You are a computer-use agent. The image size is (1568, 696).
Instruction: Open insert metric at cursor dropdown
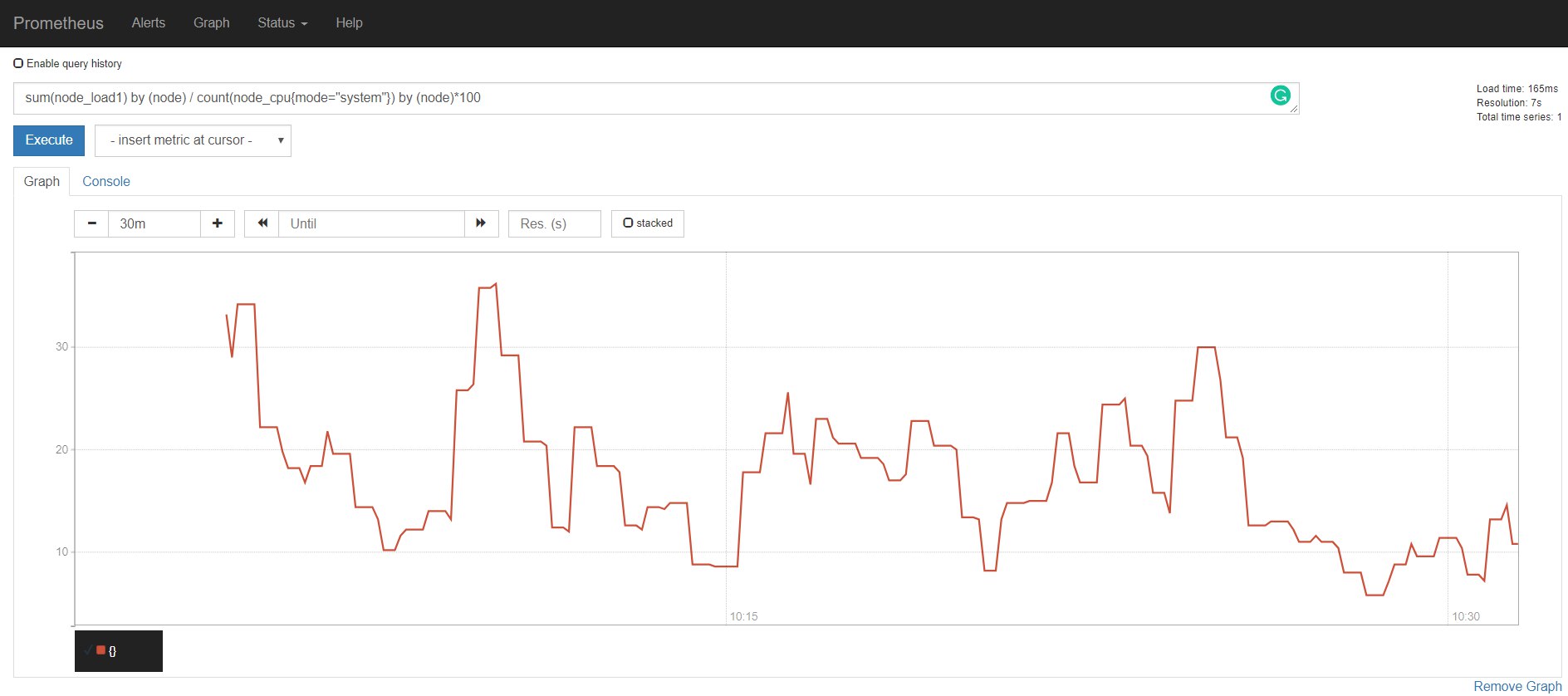194,140
